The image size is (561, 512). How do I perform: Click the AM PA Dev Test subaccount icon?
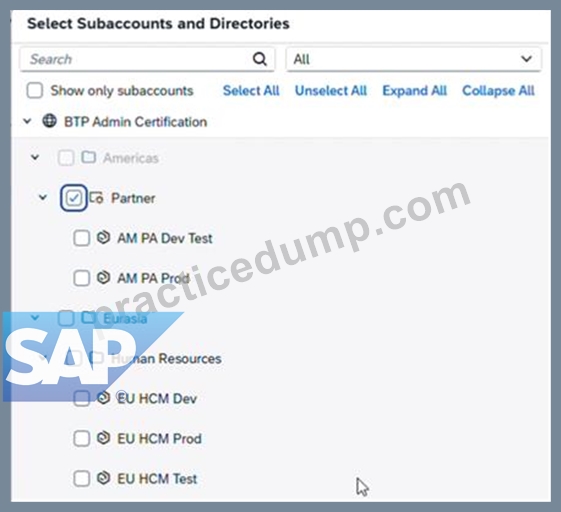click(103, 238)
